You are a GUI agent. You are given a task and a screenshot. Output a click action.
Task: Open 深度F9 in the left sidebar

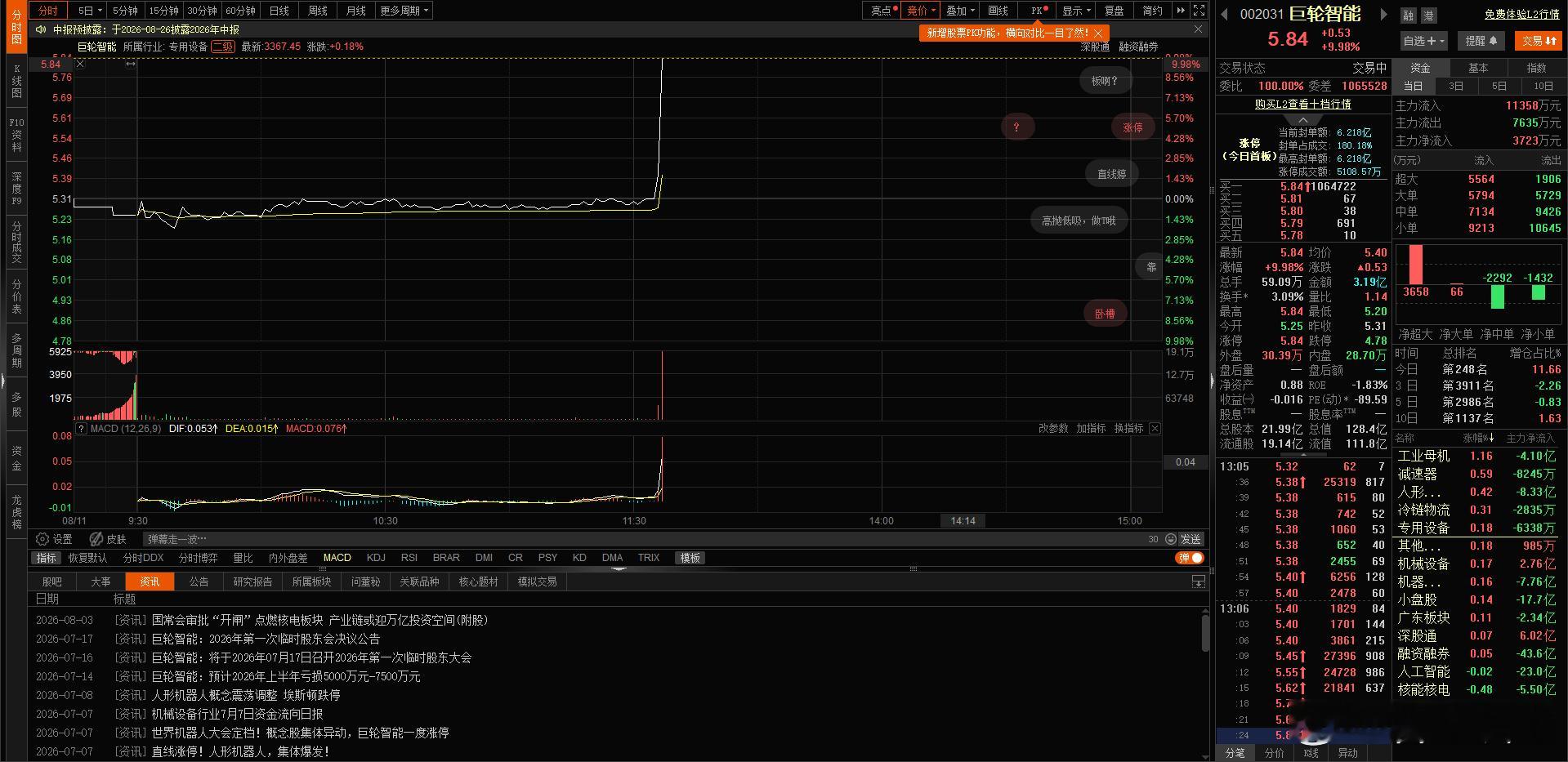16,188
